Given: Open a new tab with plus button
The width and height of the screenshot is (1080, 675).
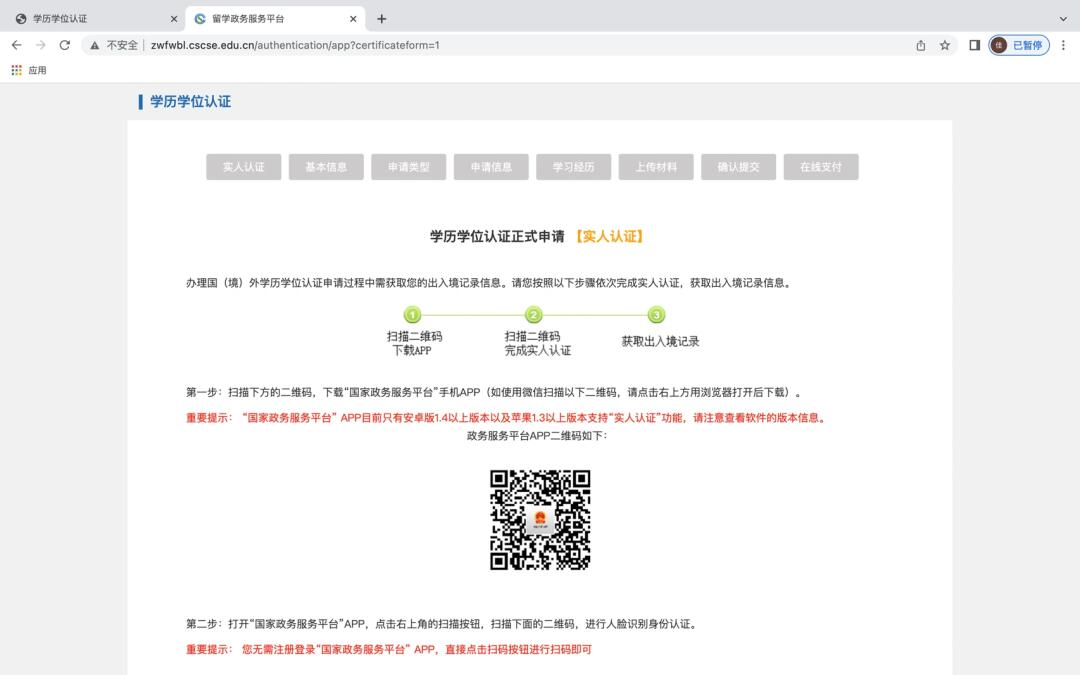Looking at the screenshot, I should pos(382,19).
